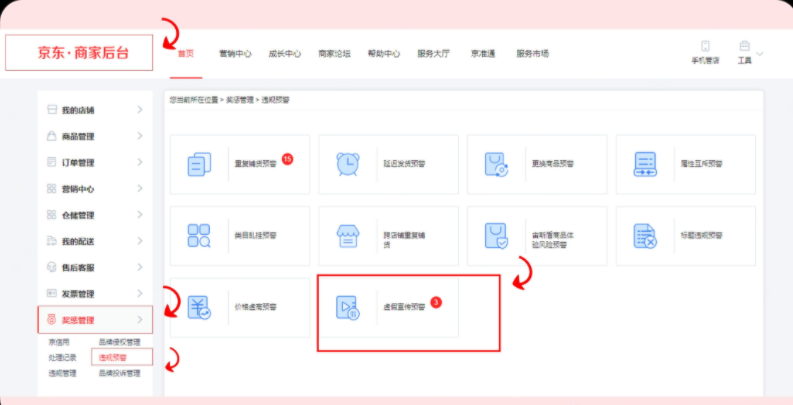Click the 更换商品预警 shopping bag icon
Screen dimensions: 793x405
[x=496, y=164]
